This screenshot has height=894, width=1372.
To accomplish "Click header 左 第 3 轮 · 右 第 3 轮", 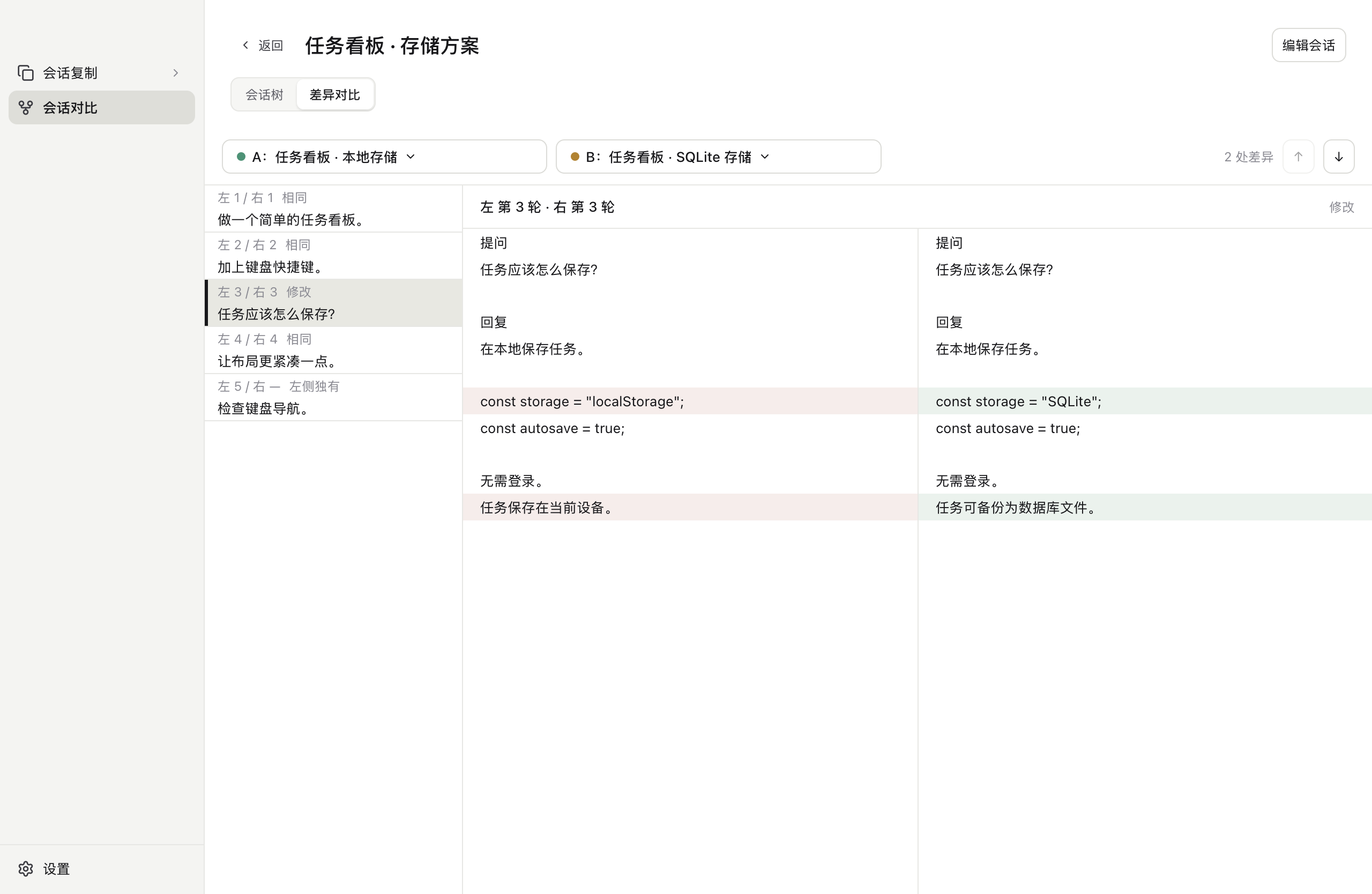I will point(547,207).
